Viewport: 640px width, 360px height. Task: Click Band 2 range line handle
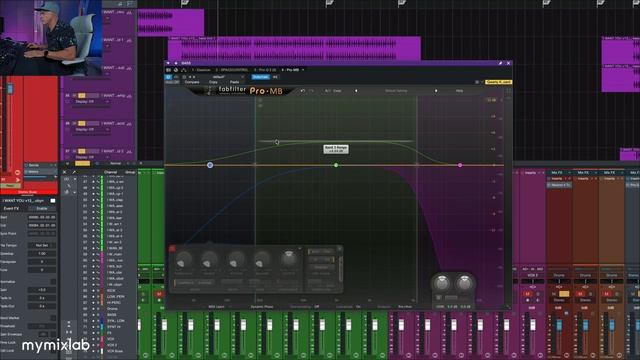pos(336,141)
